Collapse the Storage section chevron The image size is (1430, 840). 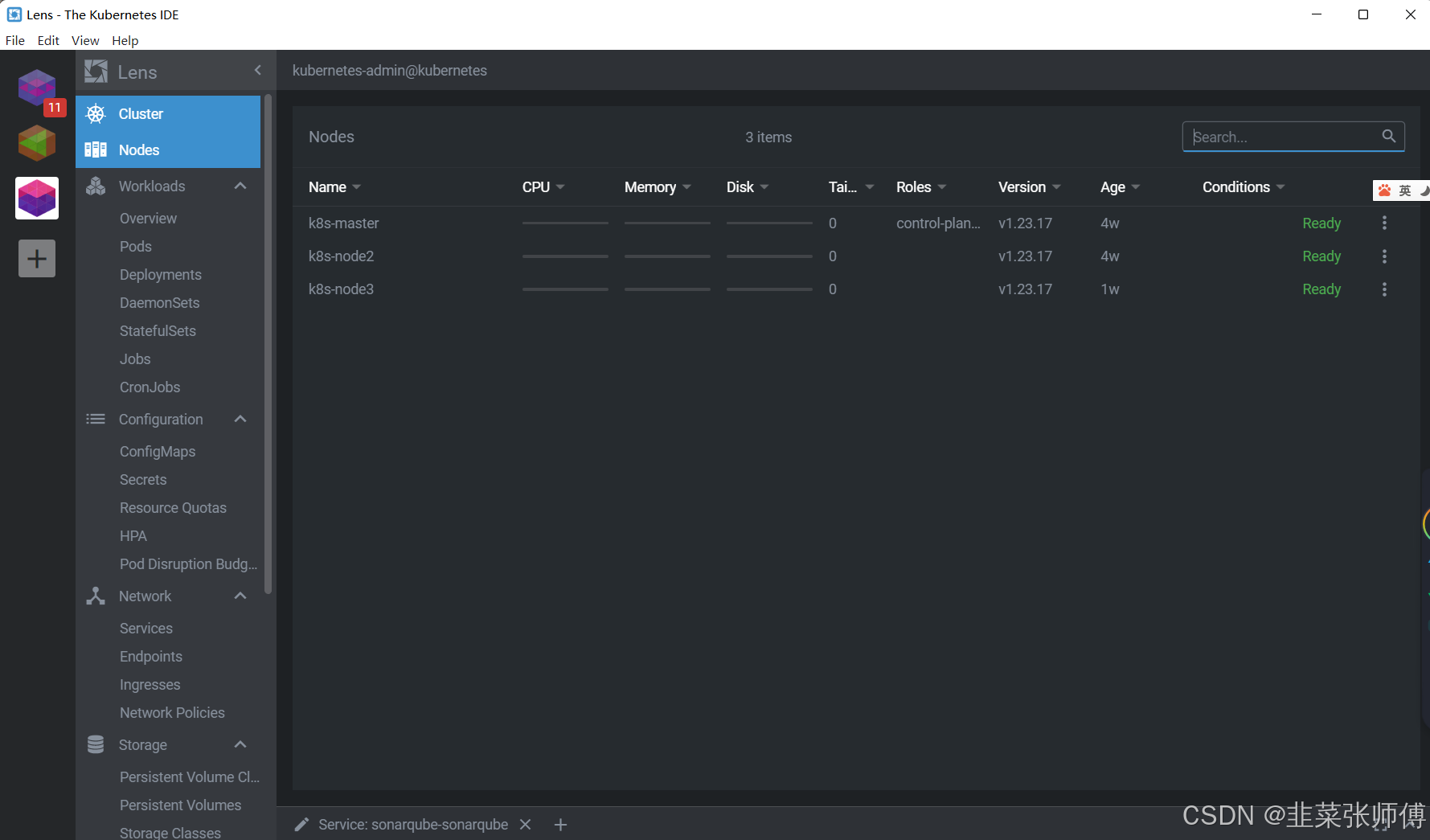[x=240, y=745]
